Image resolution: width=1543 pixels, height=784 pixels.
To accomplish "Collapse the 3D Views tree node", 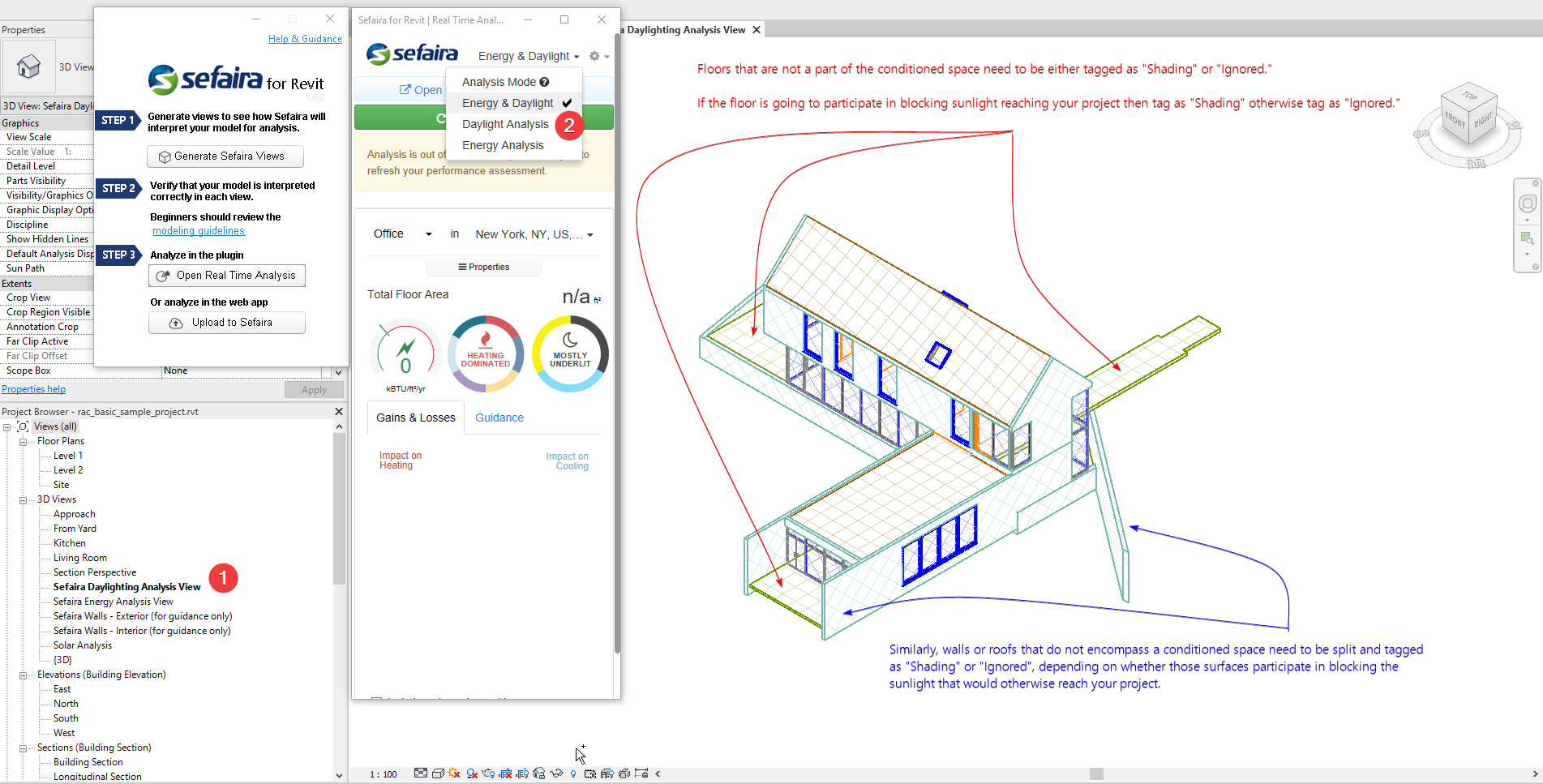I will [24, 500].
